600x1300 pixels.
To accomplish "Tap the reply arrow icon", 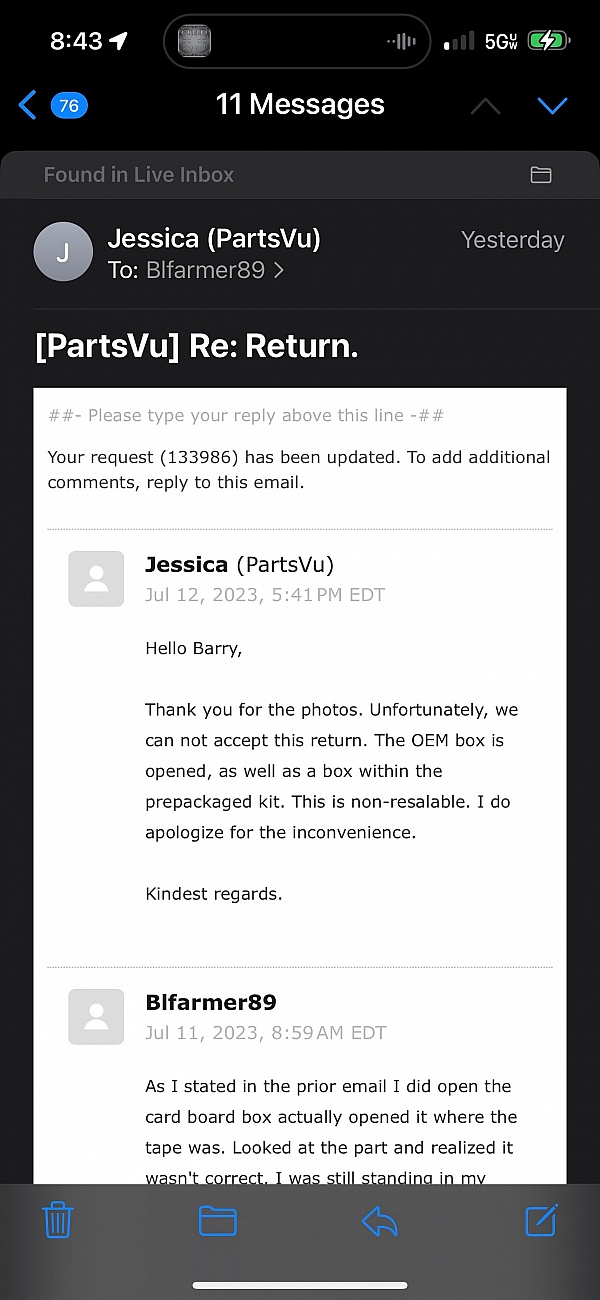I will [379, 1221].
